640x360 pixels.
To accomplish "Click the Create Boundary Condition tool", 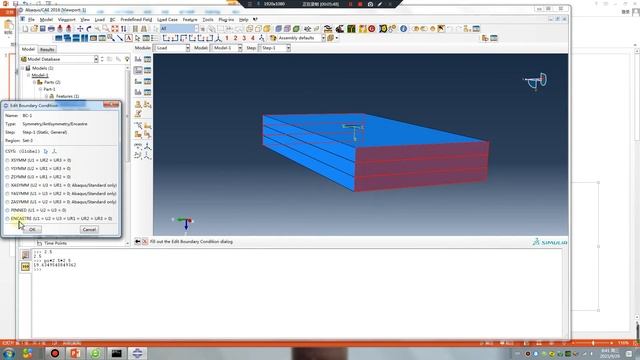I will 138,71.
